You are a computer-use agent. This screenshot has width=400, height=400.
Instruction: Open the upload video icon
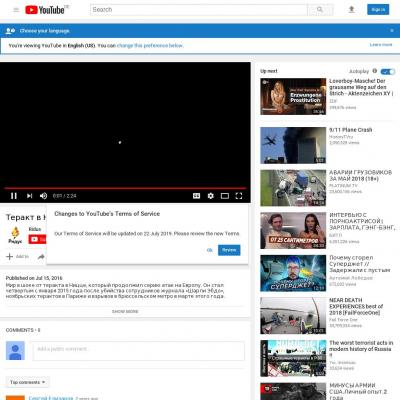(351, 10)
